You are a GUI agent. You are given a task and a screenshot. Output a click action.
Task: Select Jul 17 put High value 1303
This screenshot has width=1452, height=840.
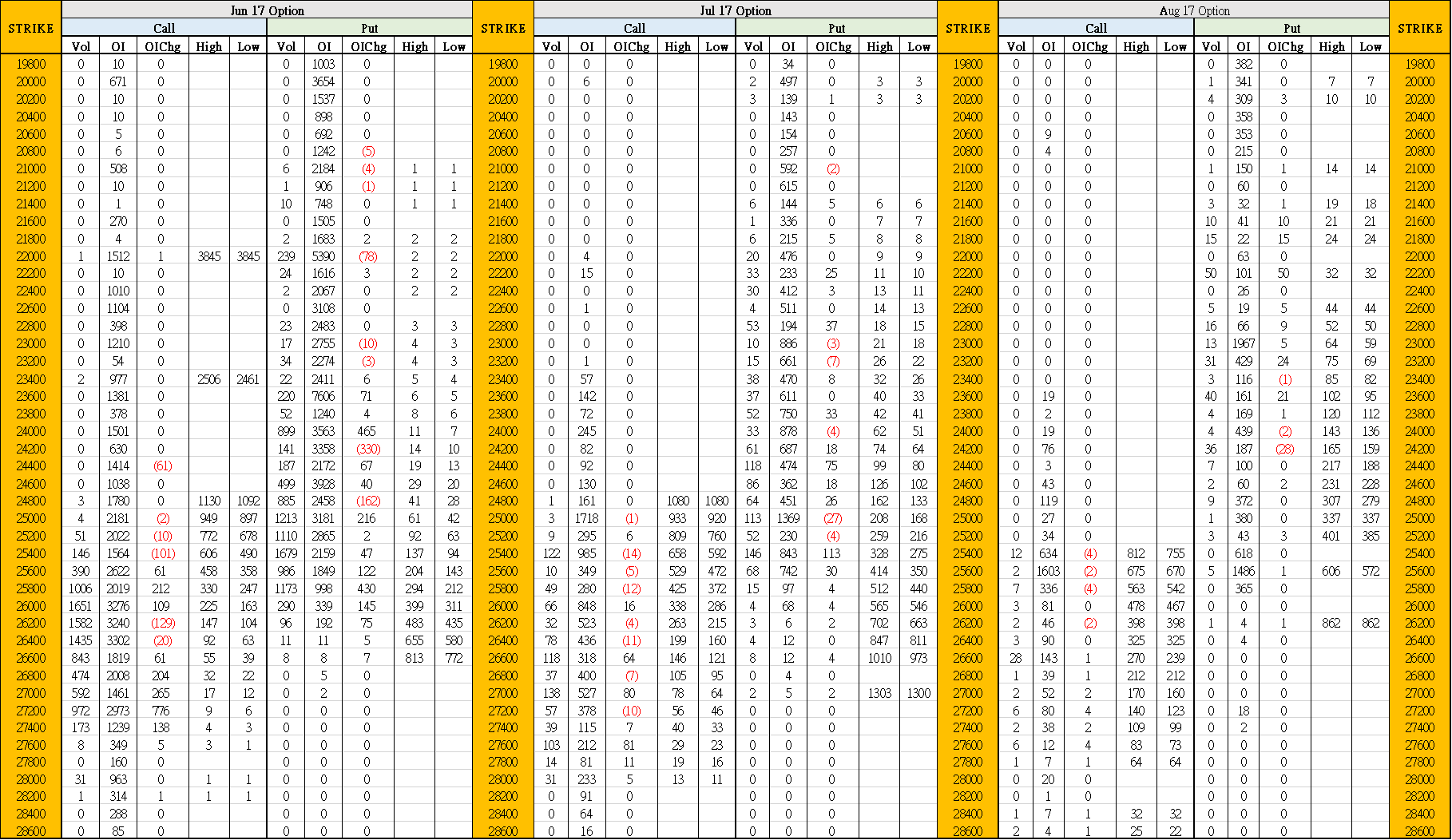pos(879,693)
